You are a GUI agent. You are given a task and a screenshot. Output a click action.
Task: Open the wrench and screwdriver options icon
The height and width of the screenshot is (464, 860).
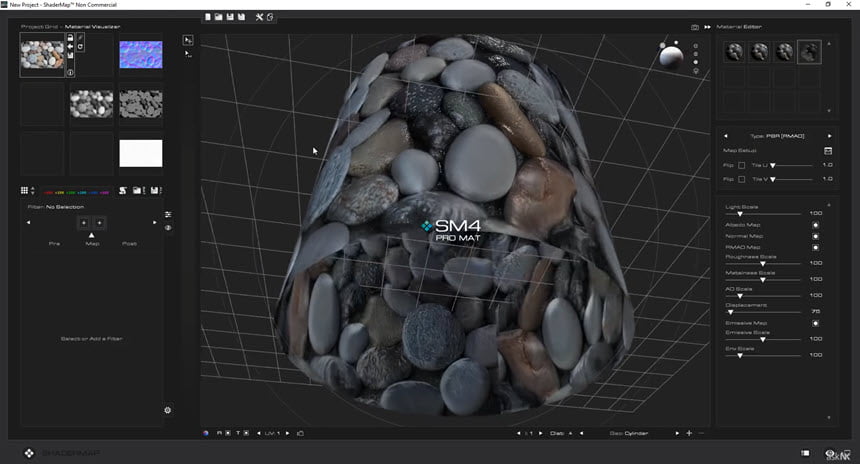pos(259,17)
